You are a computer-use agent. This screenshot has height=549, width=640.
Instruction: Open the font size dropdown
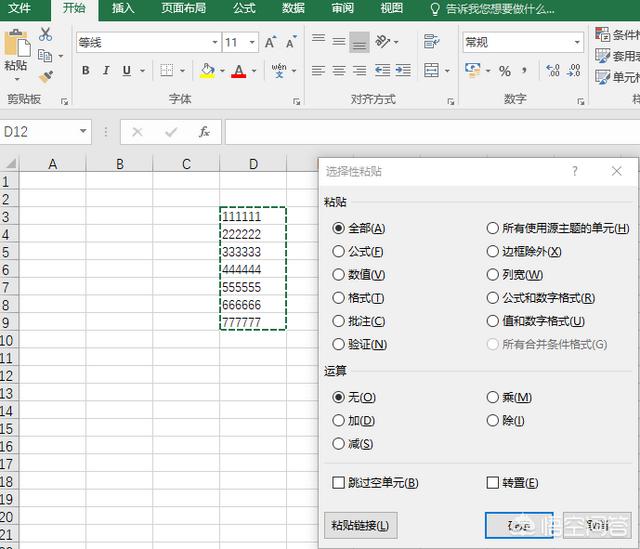[252, 42]
